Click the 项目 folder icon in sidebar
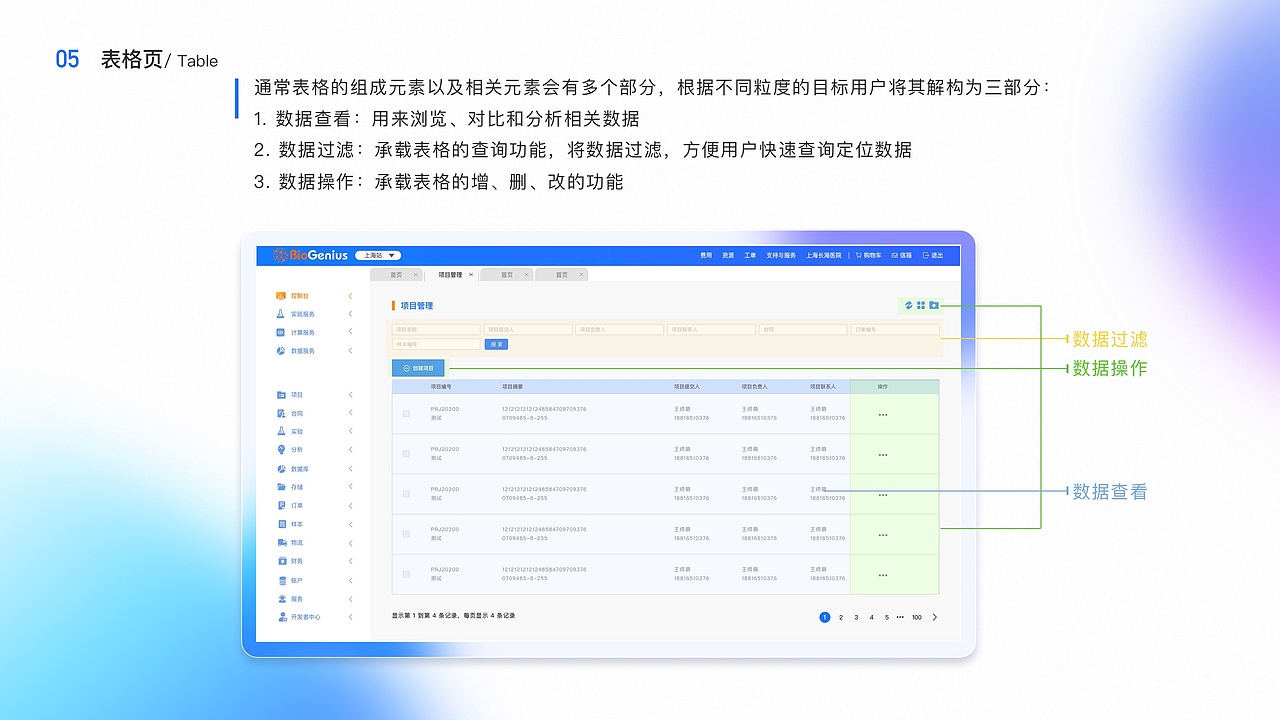This screenshot has height=720, width=1280. click(x=282, y=395)
